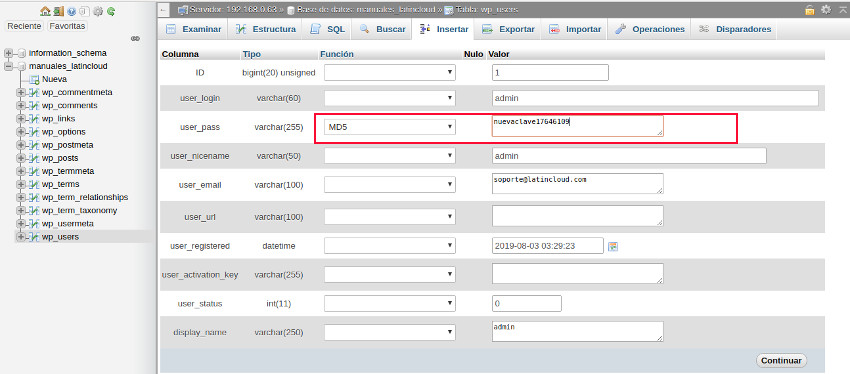This screenshot has width=850, height=374.
Task: Click the server icon in breadcrumb
Action: [183, 10]
